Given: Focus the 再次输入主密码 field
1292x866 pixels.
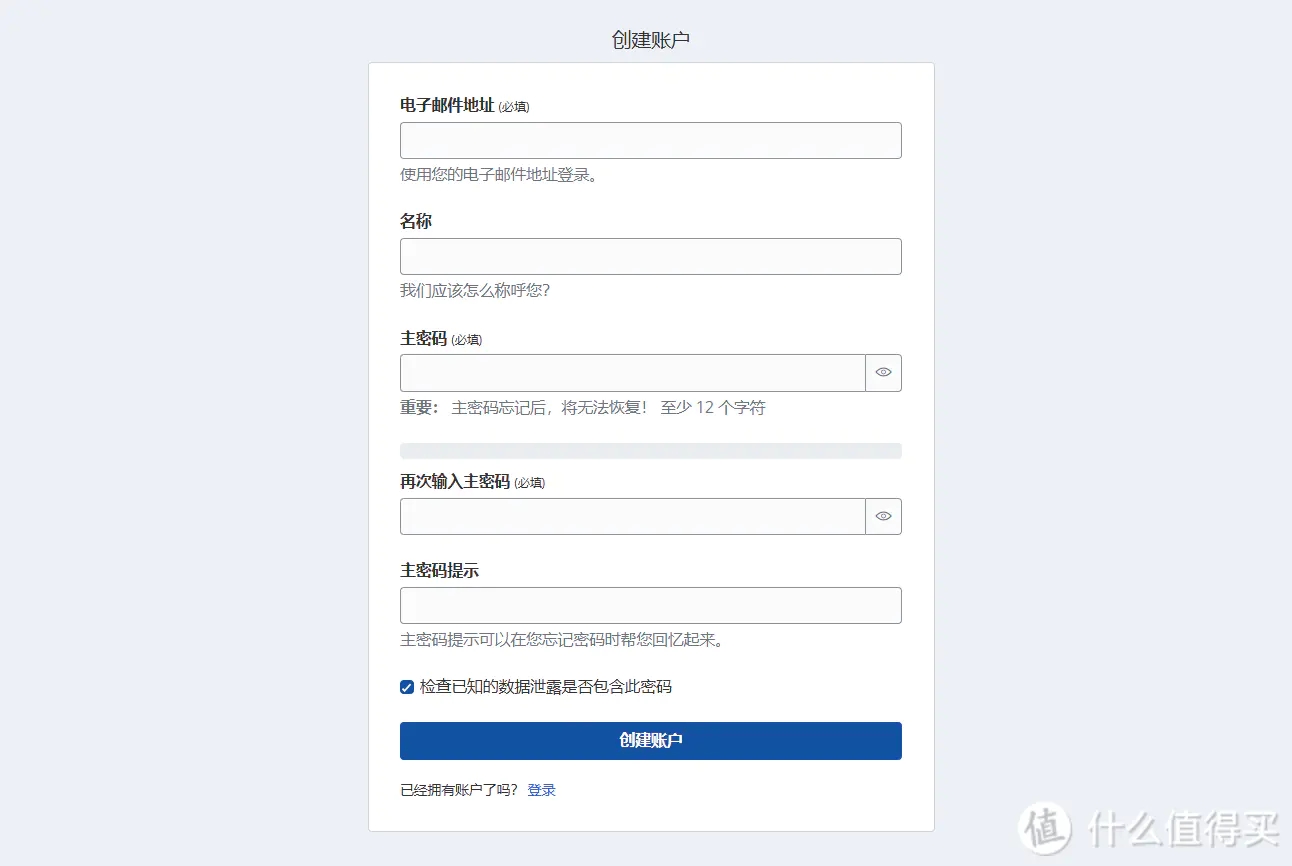Looking at the screenshot, I should point(633,516).
